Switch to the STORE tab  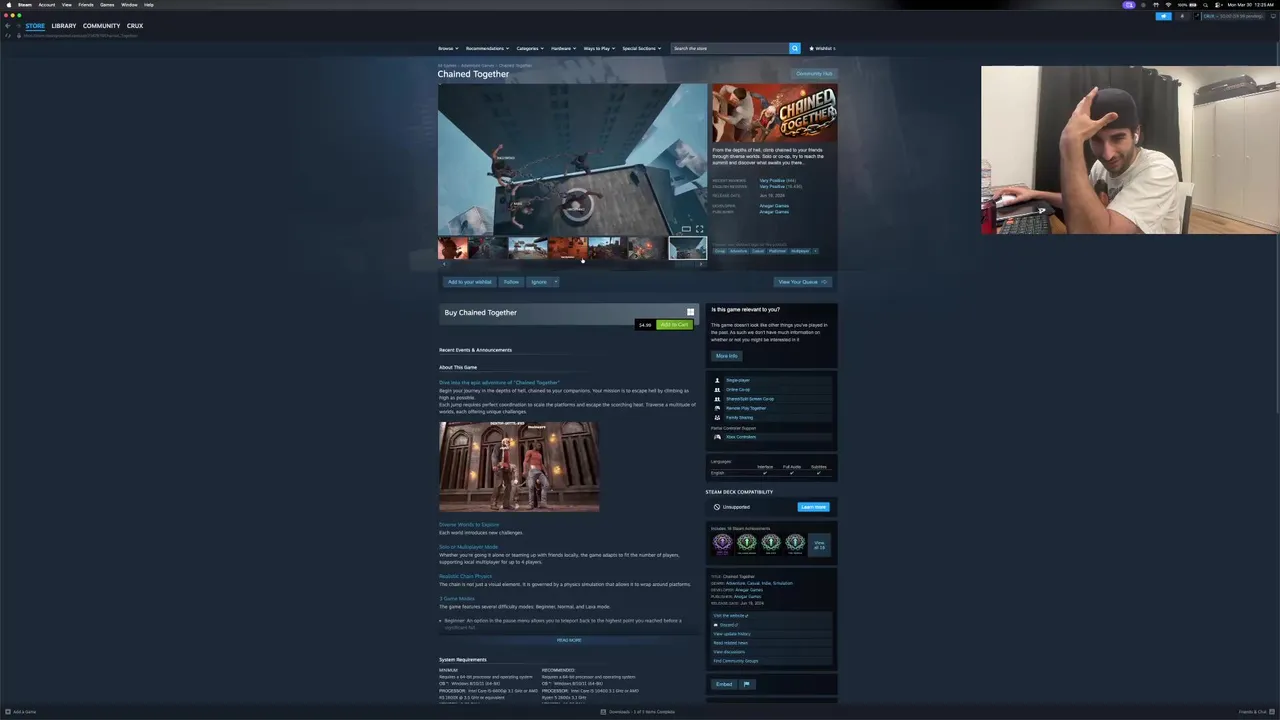[x=35, y=26]
